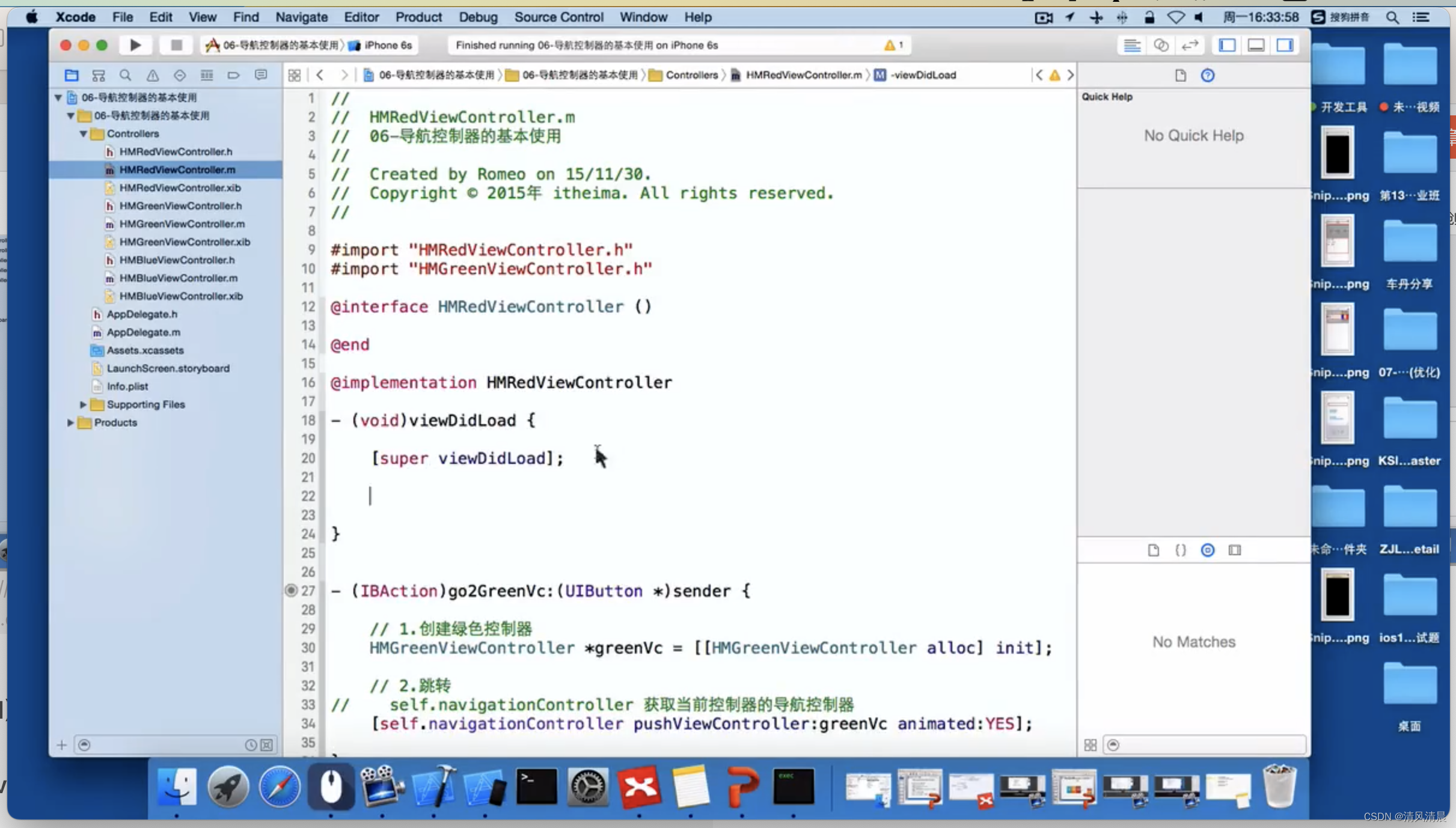Screen dimensions: 1456x828
Task: Open the Source Control menu
Action: pyautogui.click(x=558, y=17)
